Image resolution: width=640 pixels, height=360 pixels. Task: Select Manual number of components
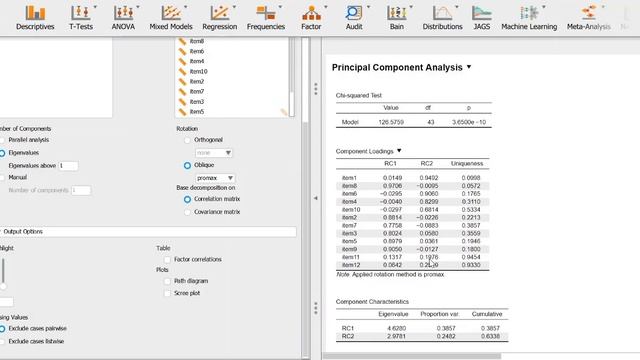point(2,178)
